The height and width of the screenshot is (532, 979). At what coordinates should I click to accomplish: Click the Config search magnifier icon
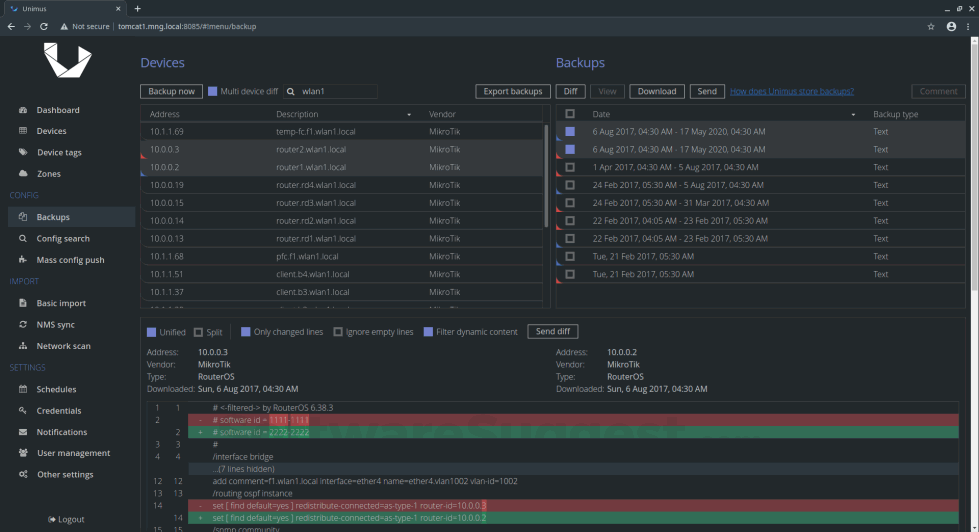tap(23, 239)
